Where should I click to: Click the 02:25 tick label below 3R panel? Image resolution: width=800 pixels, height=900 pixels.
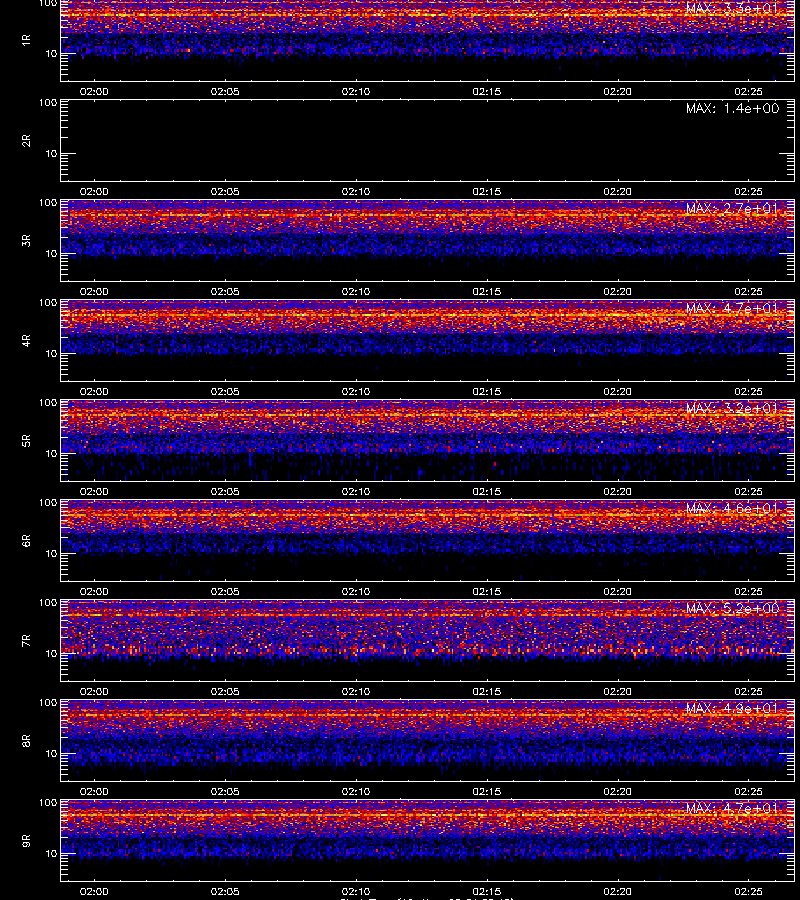click(748, 291)
